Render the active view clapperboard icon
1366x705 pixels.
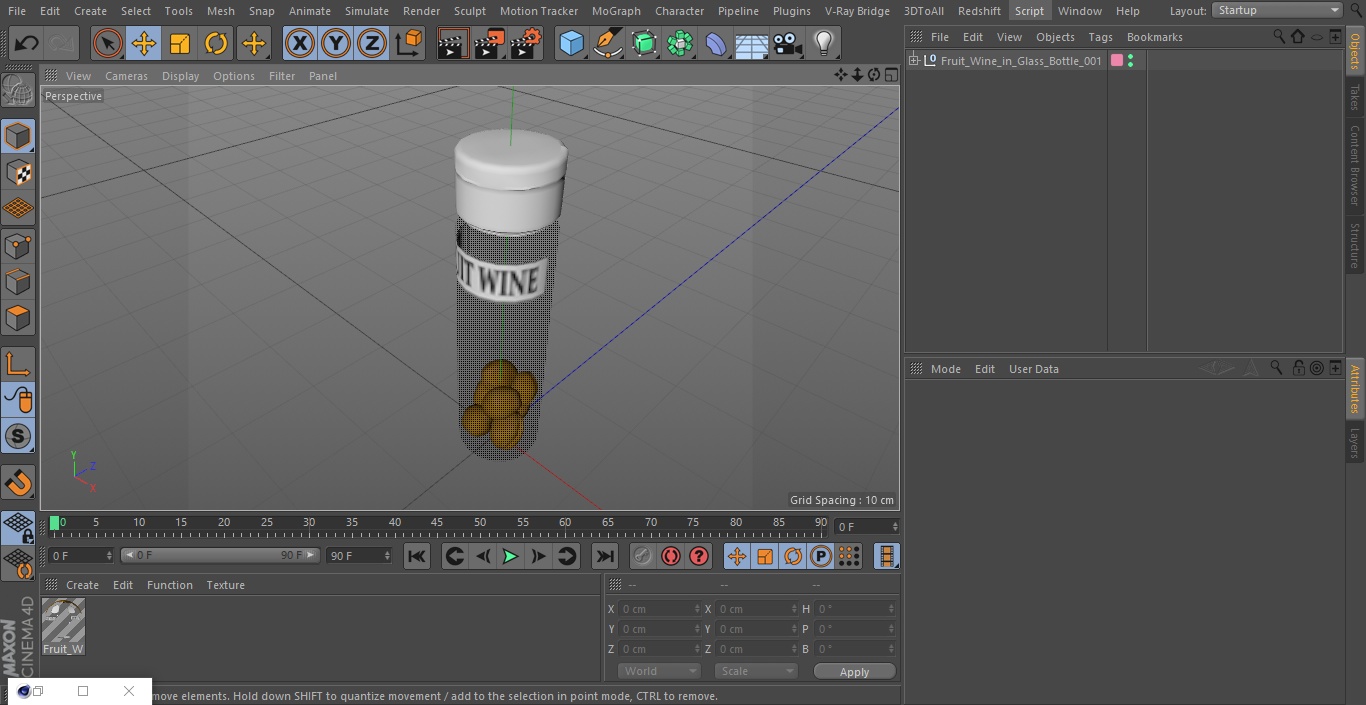click(x=452, y=43)
